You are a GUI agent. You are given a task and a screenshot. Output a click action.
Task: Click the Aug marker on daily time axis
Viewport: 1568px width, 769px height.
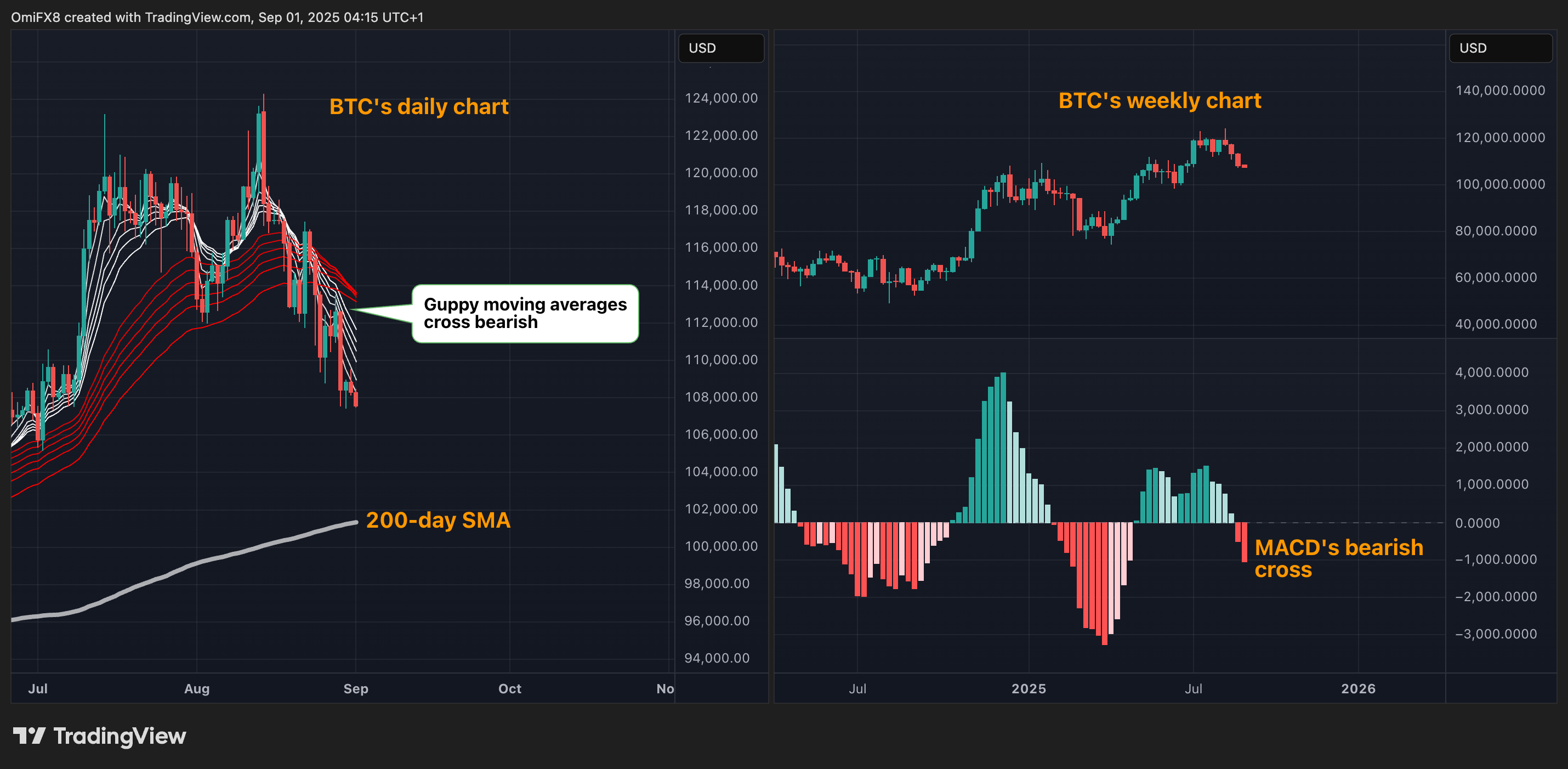pyautogui.click(x=197, y=688)
